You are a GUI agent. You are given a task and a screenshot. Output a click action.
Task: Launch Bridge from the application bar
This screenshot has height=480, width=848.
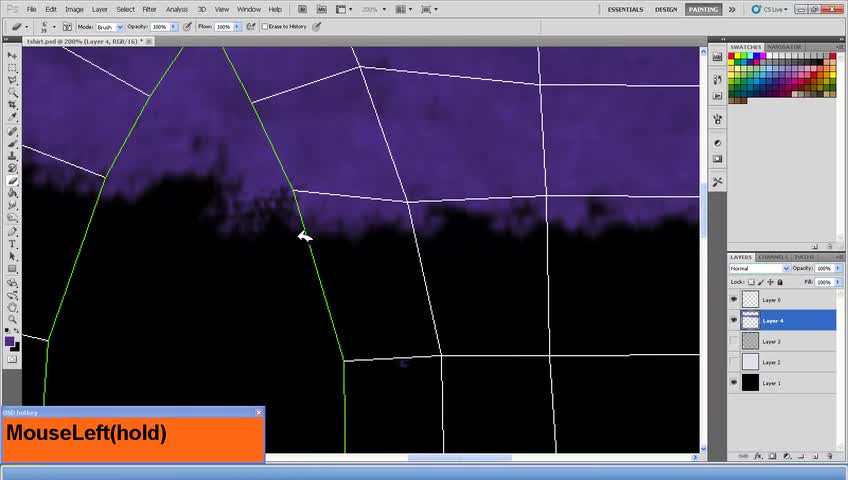coord(302,9)
